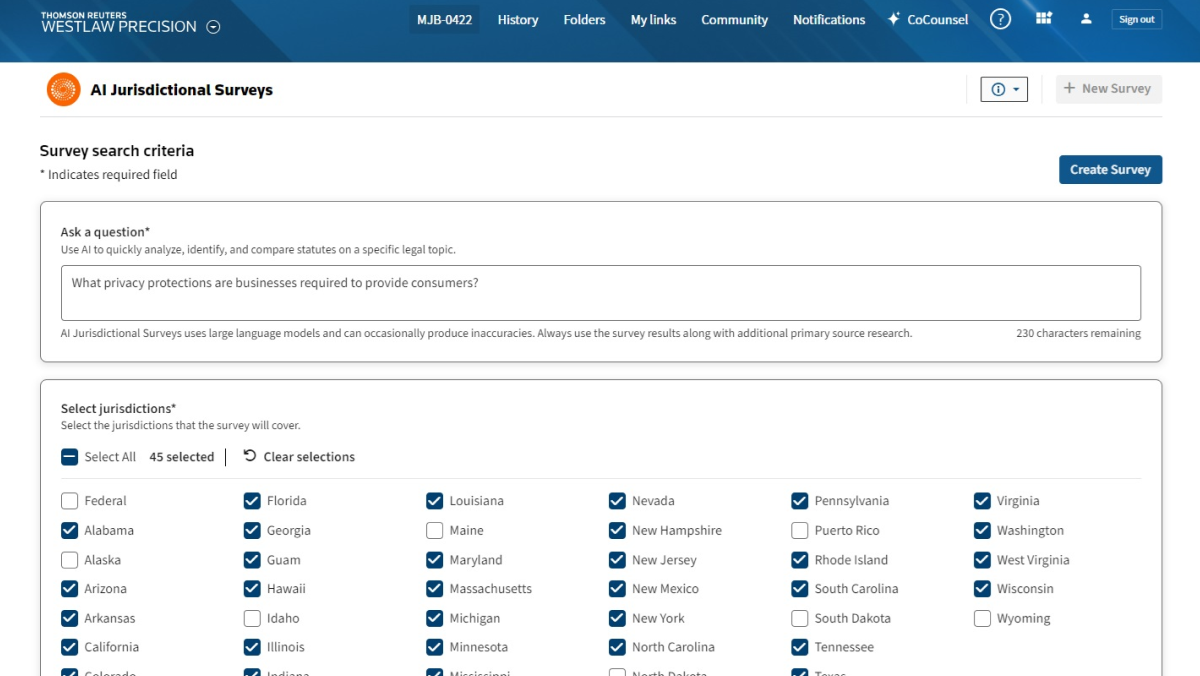Open Notifications in the top navigation
1200x676 pixels.
828,19
